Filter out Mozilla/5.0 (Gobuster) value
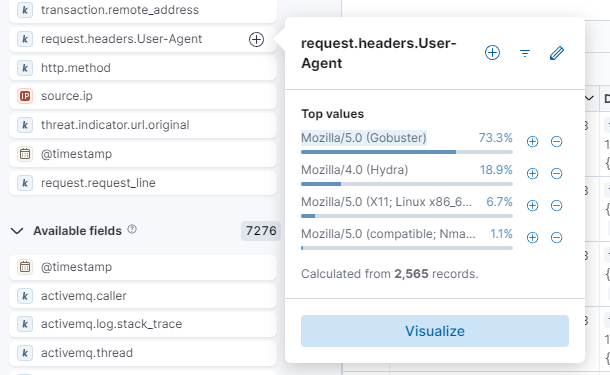This screenshot has width=610, height=375. click(x=556, y=142)
